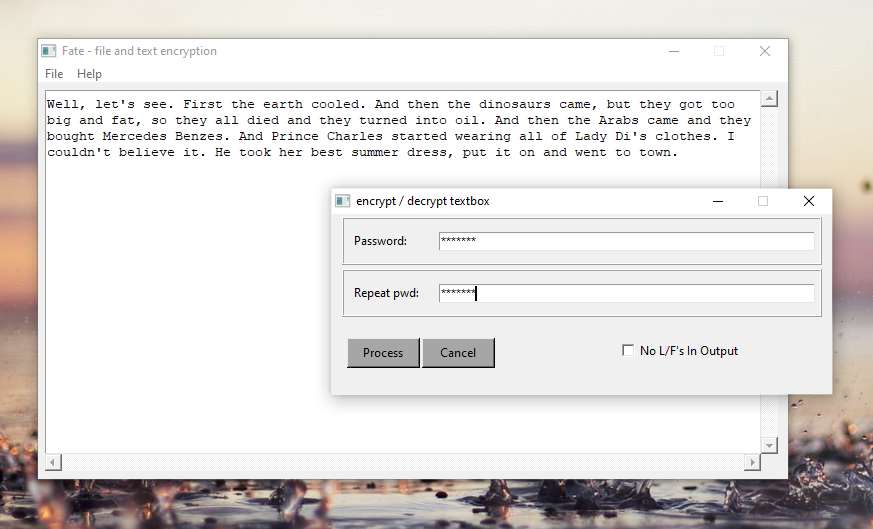Image resolution: width=873 pixels, height=529 pixels.
Task: Open the Help menu in Fate window
Action: click(89, 74)
